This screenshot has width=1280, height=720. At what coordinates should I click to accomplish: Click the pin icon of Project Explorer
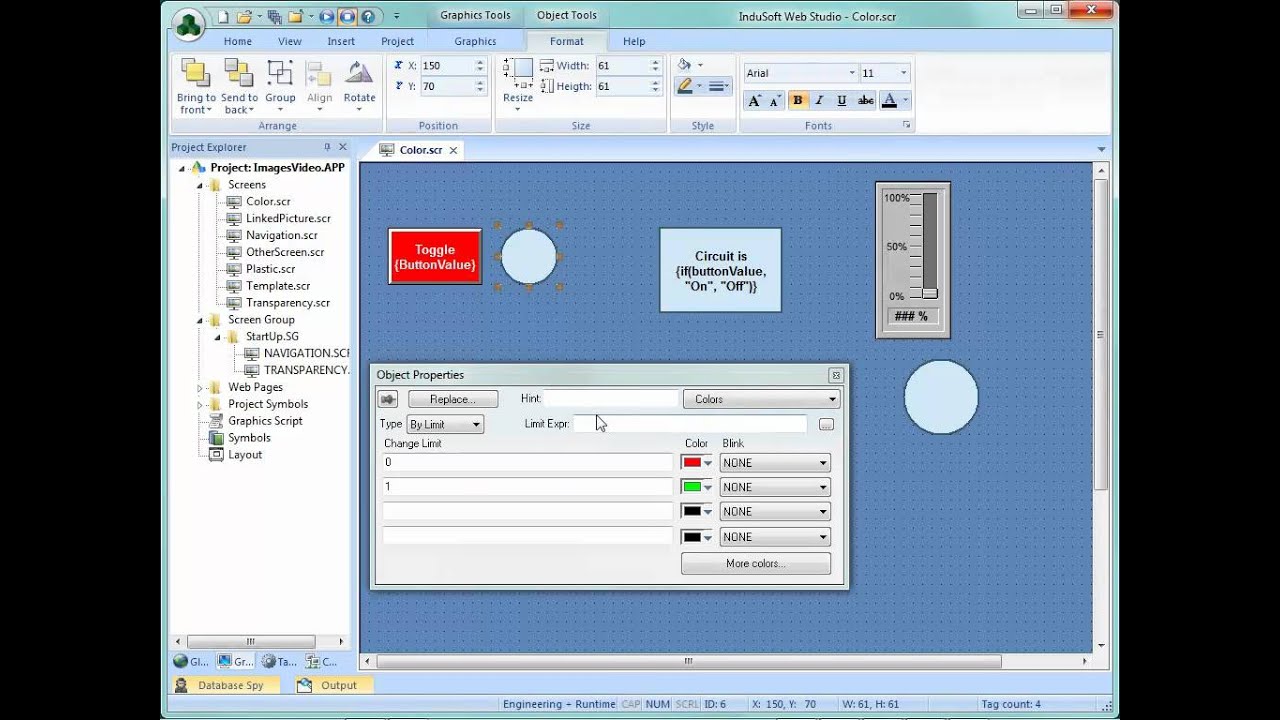[327, 147]
